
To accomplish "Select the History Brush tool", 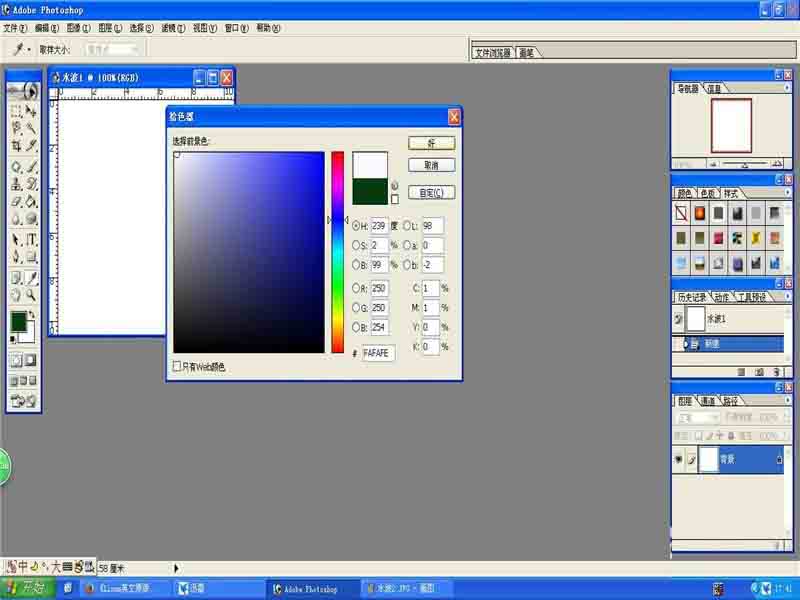I will tap(31, 184).
